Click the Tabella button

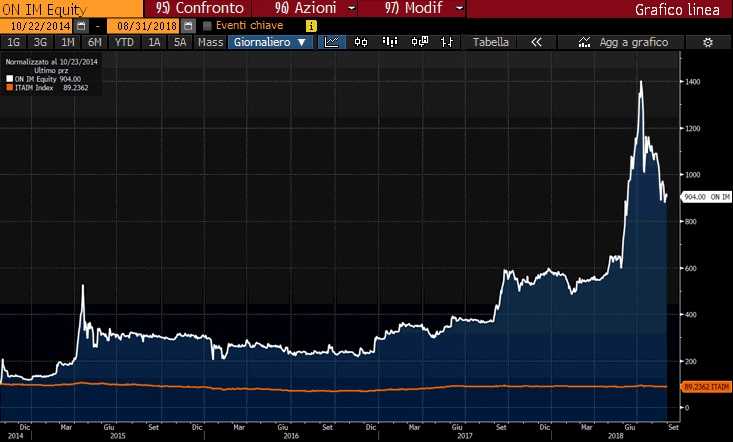(x=490, y=42)
